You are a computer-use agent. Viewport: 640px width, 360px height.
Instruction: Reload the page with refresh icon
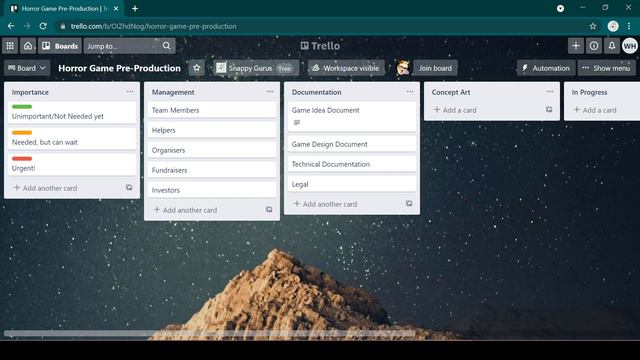pos(43,26)
